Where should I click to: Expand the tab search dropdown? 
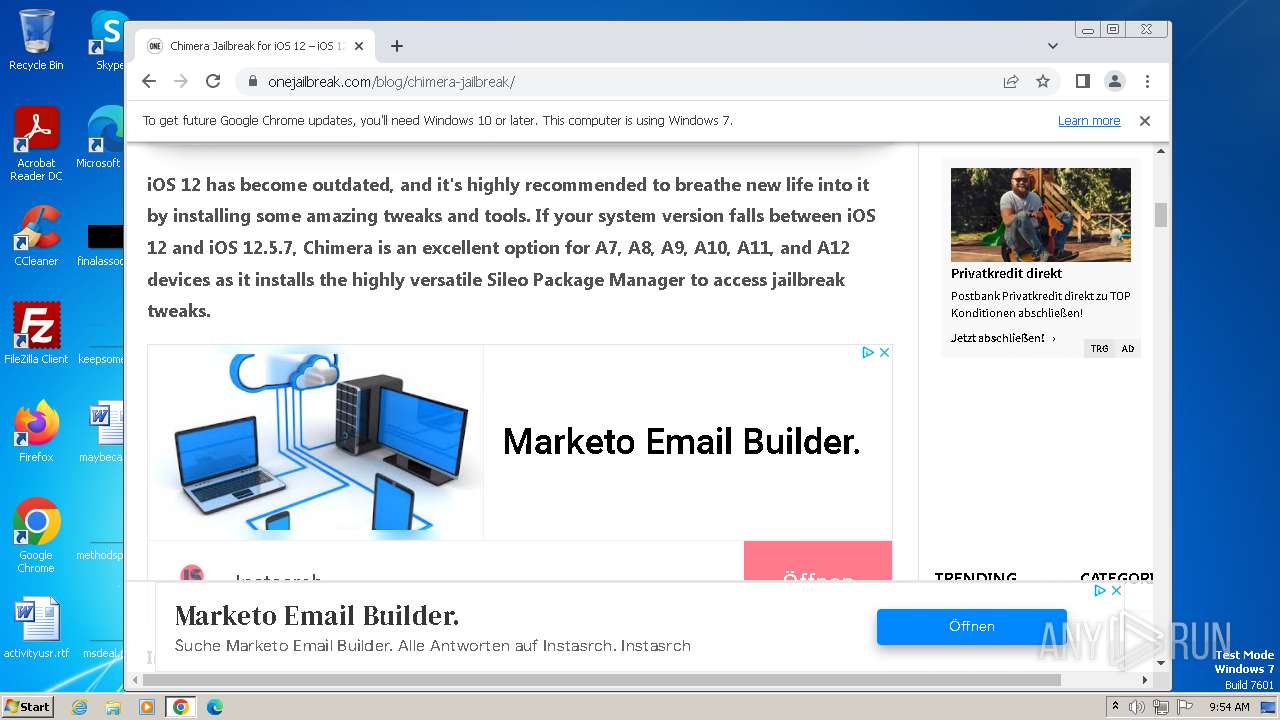(x=1053, y=46)
